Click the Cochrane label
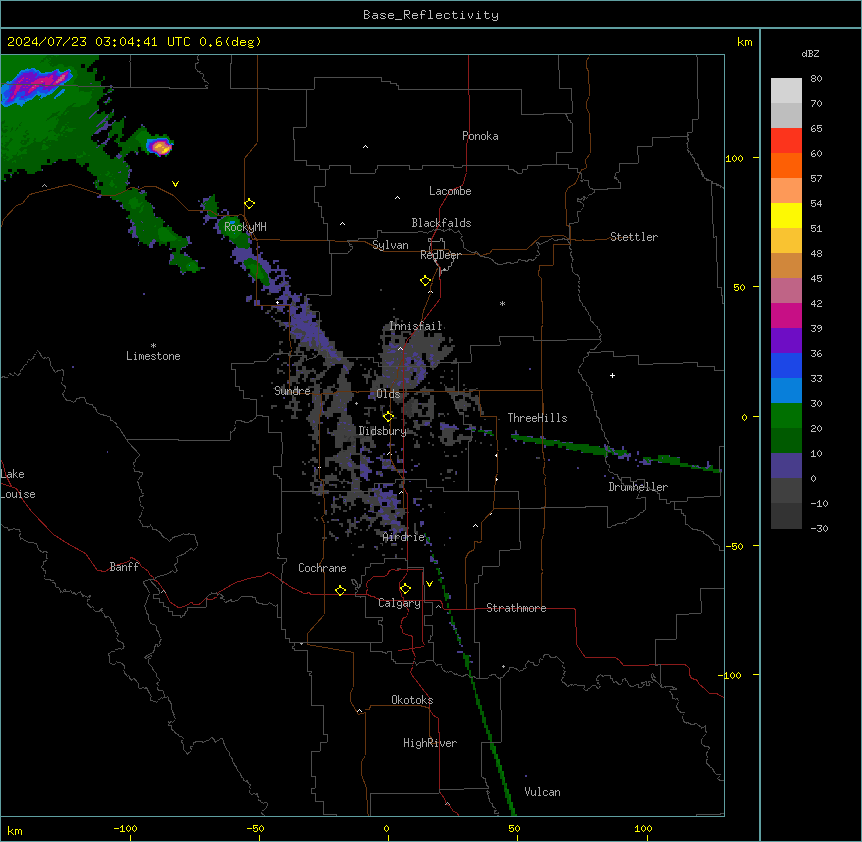 322,568
